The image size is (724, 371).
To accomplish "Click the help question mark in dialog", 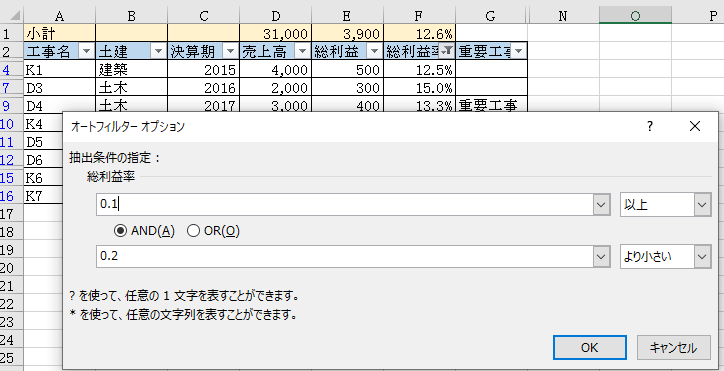I will (x=650, y=127).
